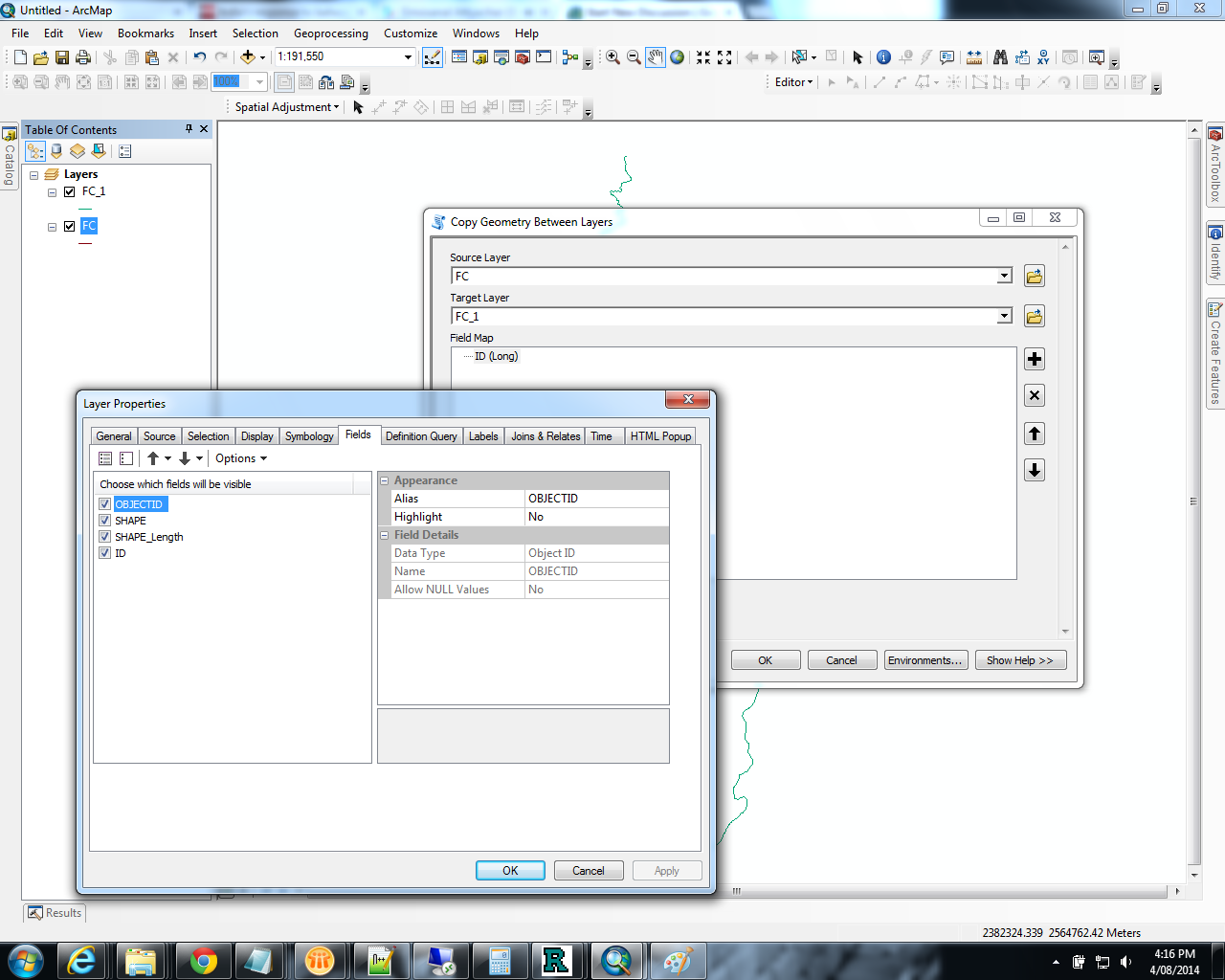Open the Python window from Standard toolbar

coord(544,57)
